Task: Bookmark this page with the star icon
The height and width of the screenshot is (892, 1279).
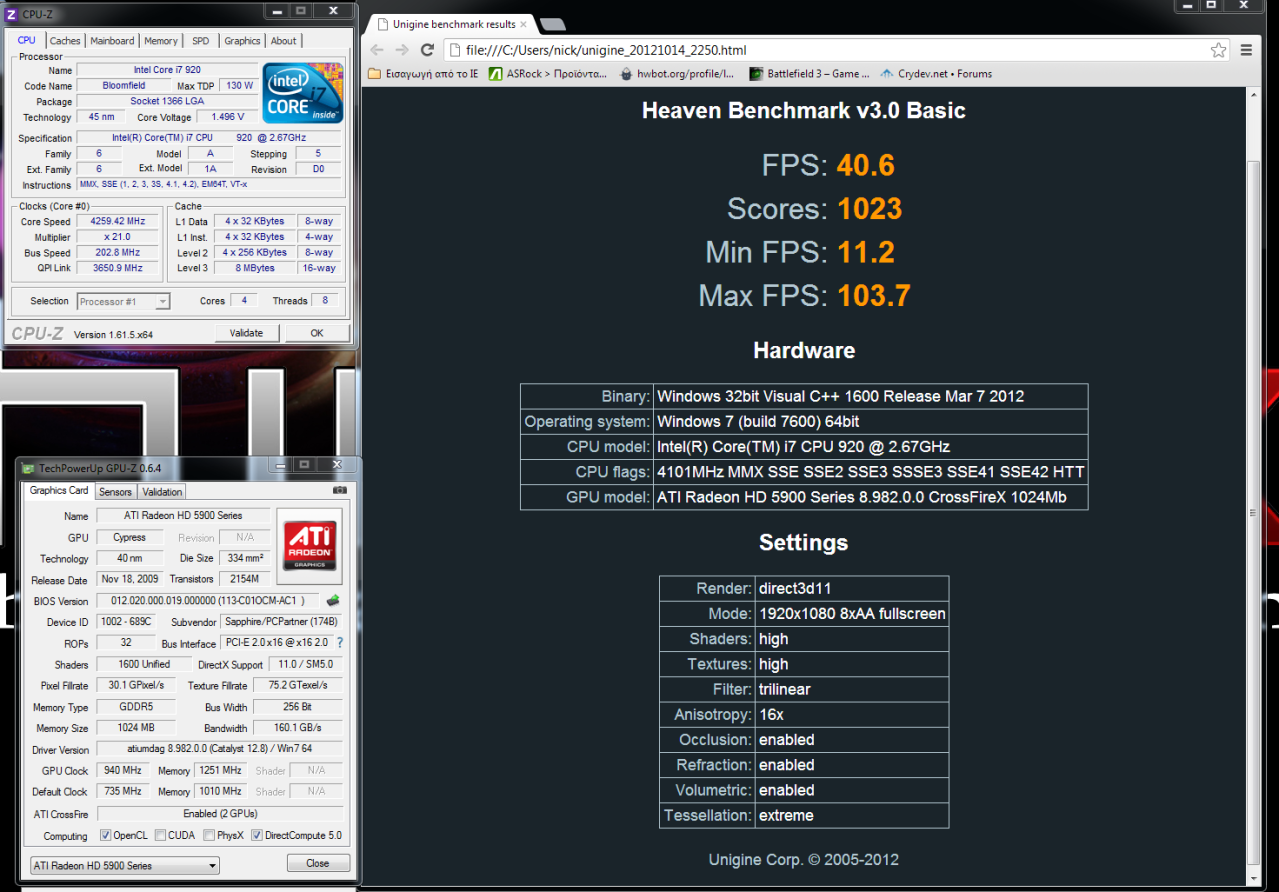Action: click(x=1218, y=50)
